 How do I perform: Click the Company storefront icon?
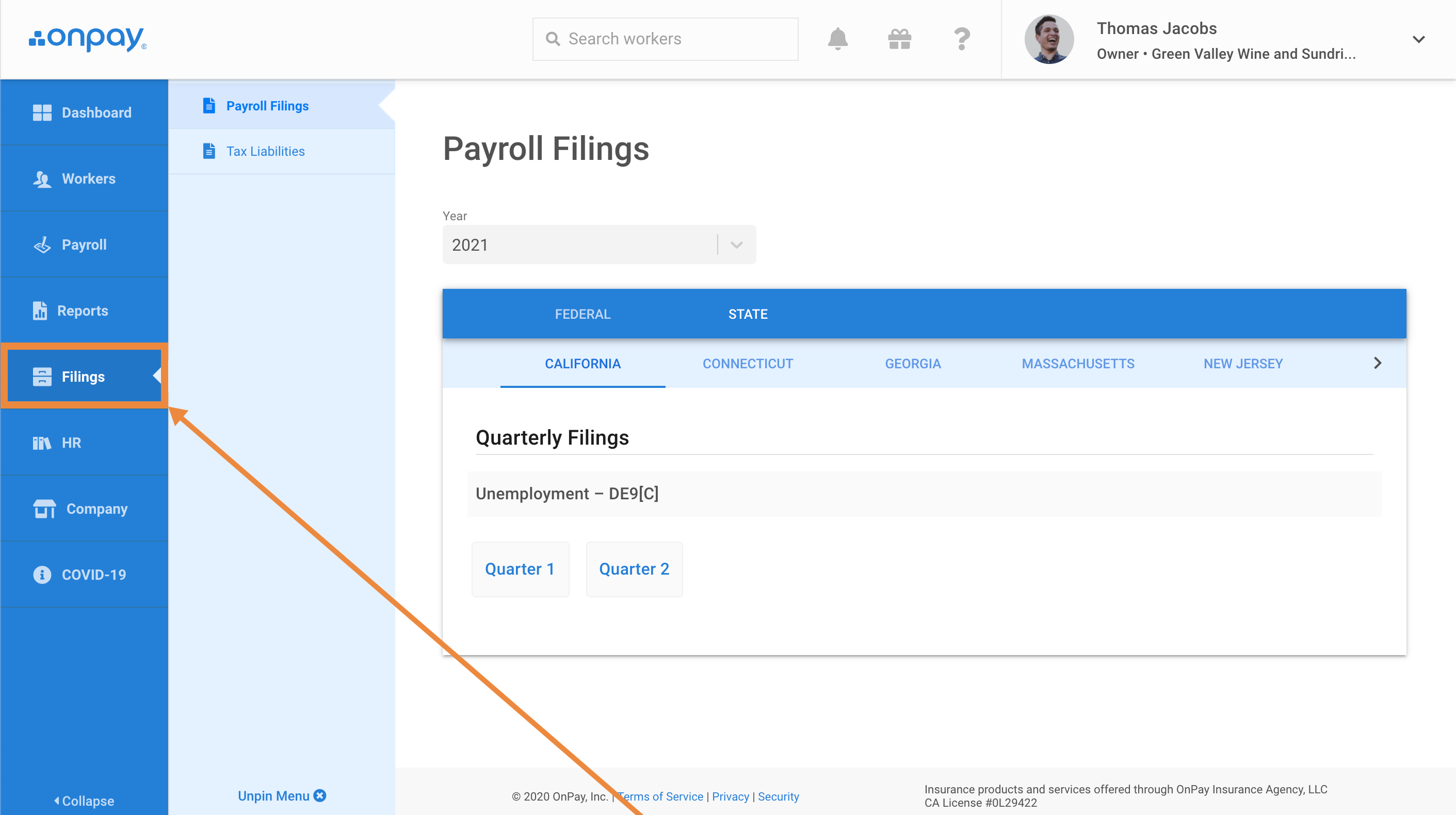pos(44,509)
